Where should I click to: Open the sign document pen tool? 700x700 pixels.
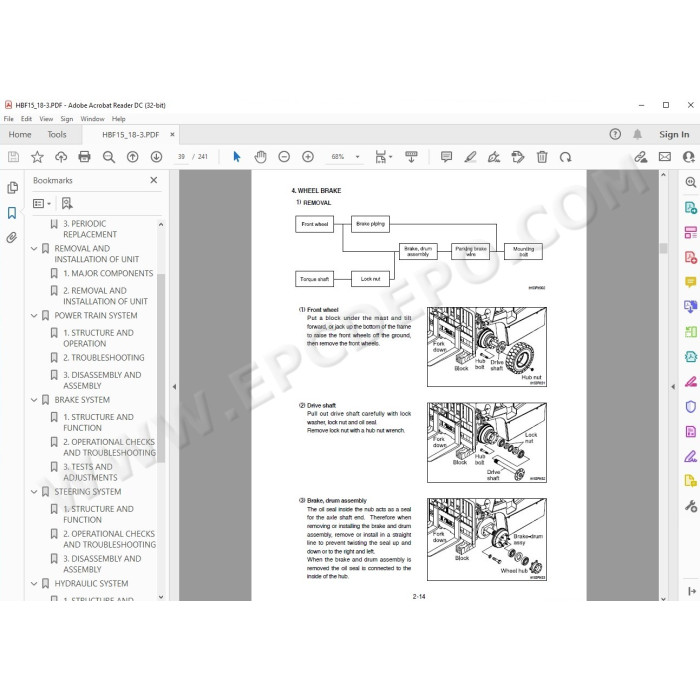coord(494,157)
